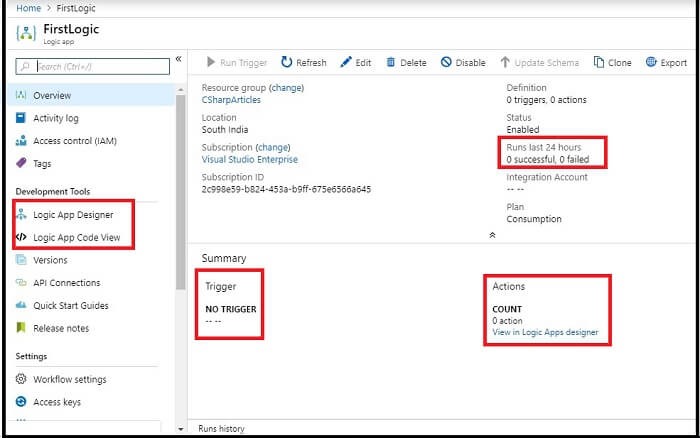Click the Export button label
The width and height of the screenshot is (700, 438).
[674, 63]
